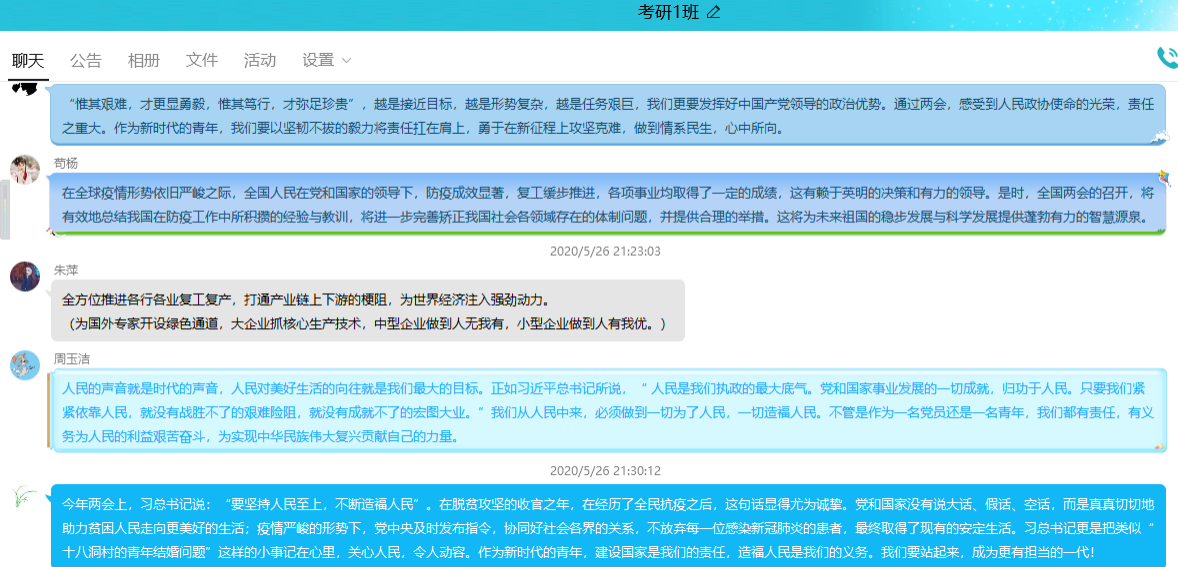Screen dimensions: 1178x567
Task: Select 周玉洁's message starting 人民的声音
Action: (609, 412)
